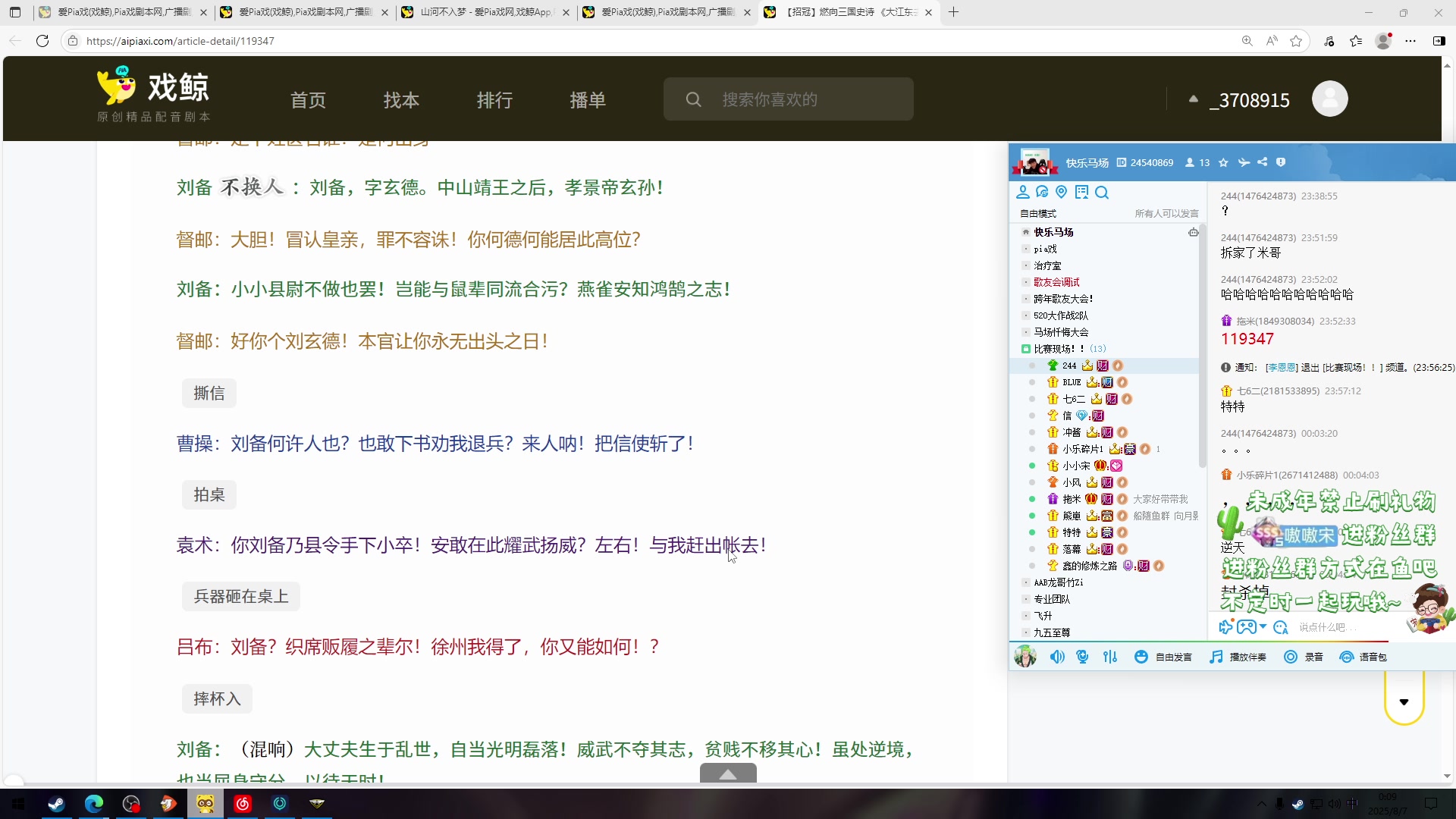Expand the 九五至尊 channel node
1456x819 pixels.
coord(1026,632)
